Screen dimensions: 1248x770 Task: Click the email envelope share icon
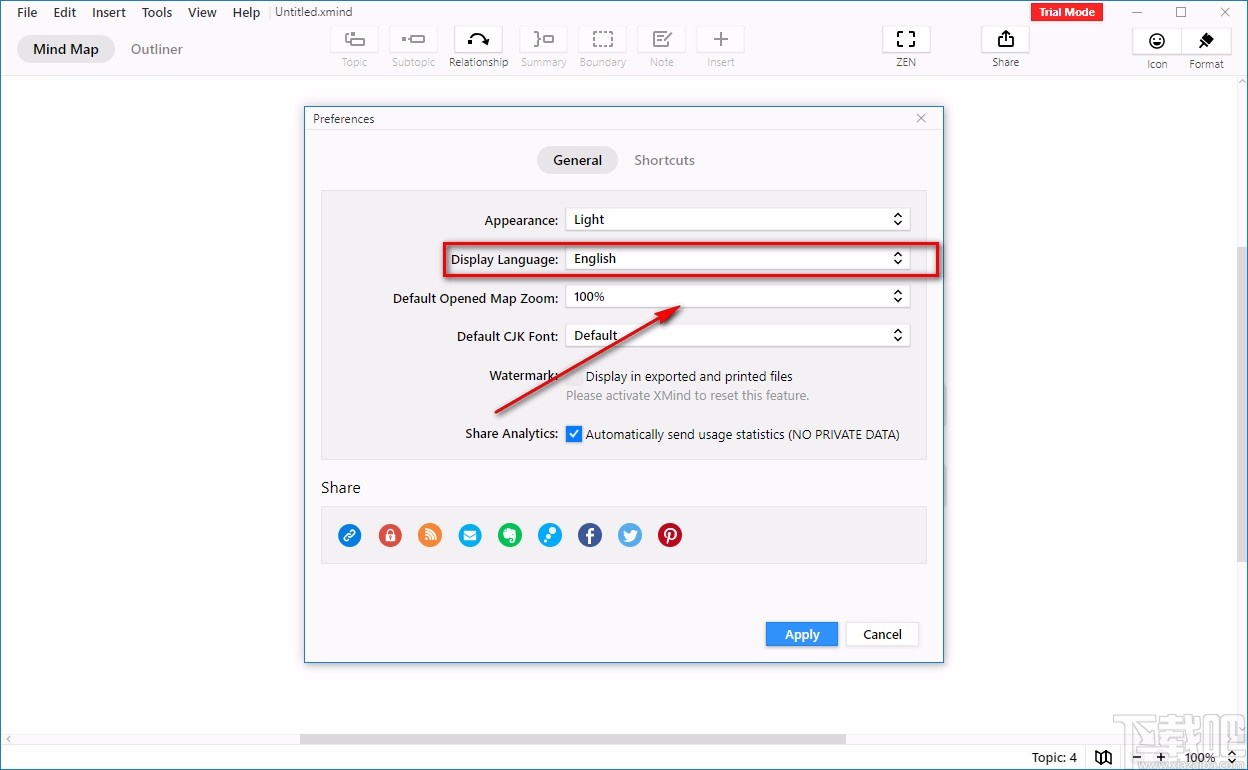click(470, 535)
